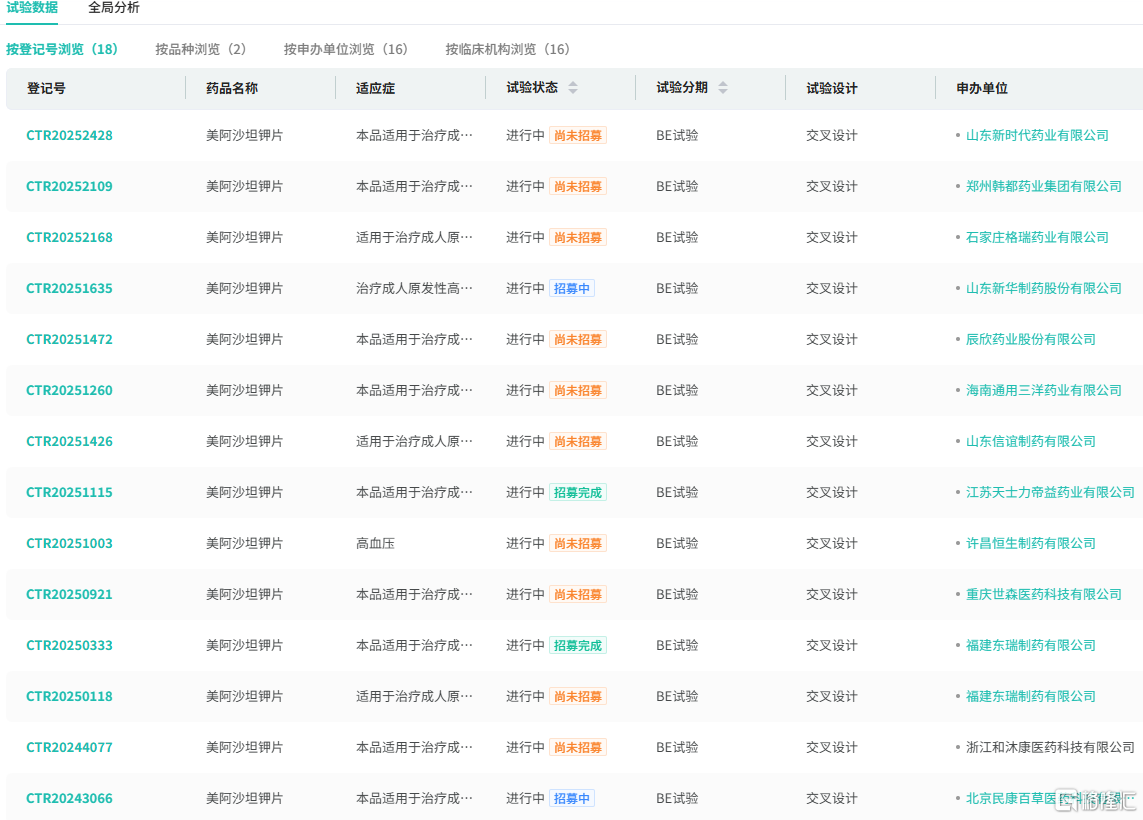The image size is (1143, 820).
Task: Click 试验设计 column header
Action: click(x=832, y=88)
